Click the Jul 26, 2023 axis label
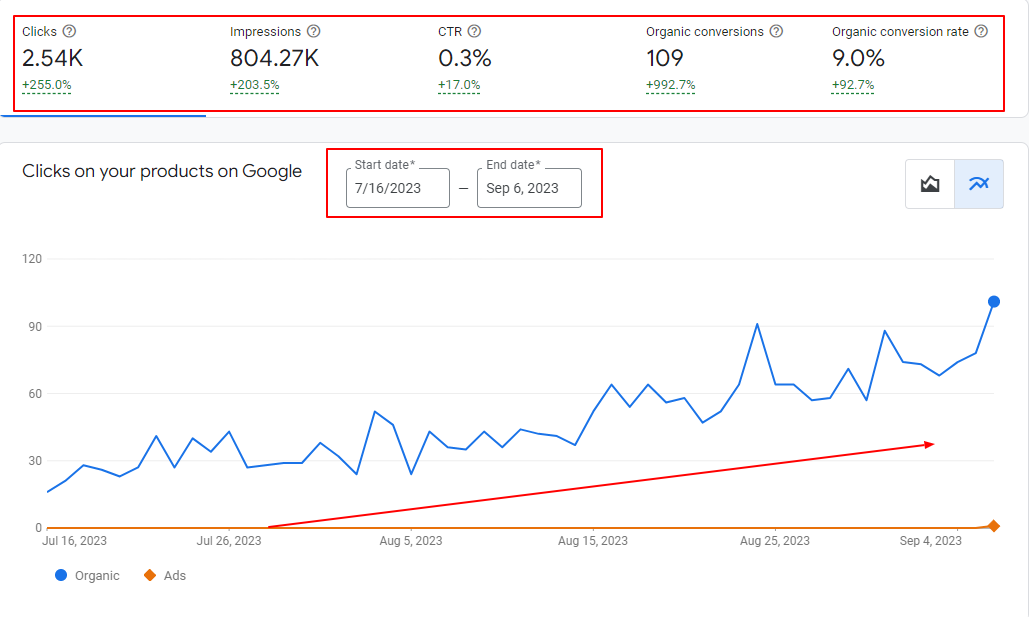This screenshot has height=617, width=1029. (229, 541)
